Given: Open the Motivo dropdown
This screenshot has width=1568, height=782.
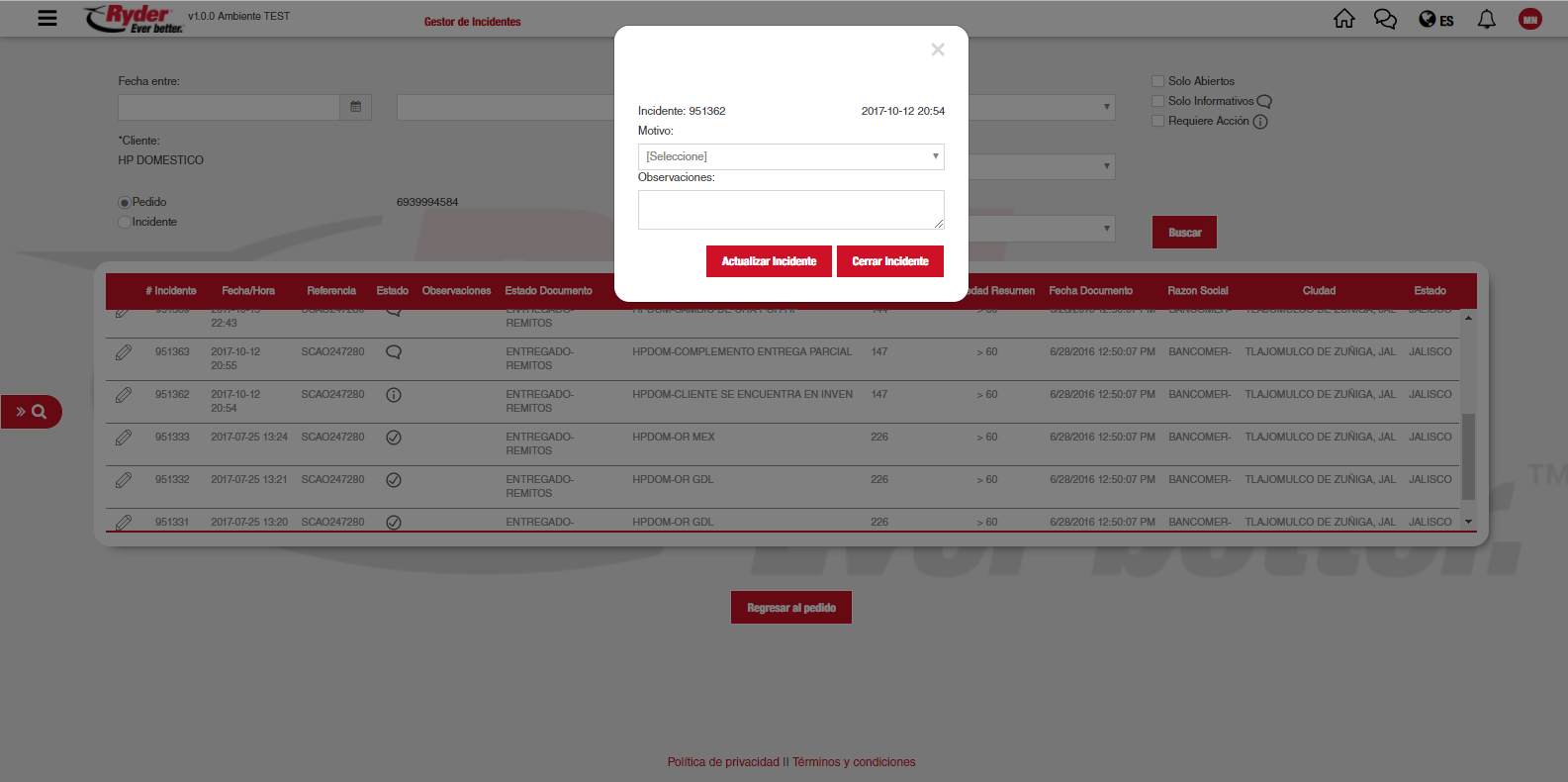Looking at the screenshot, I should pyautogui.click(x=790, y=156).
